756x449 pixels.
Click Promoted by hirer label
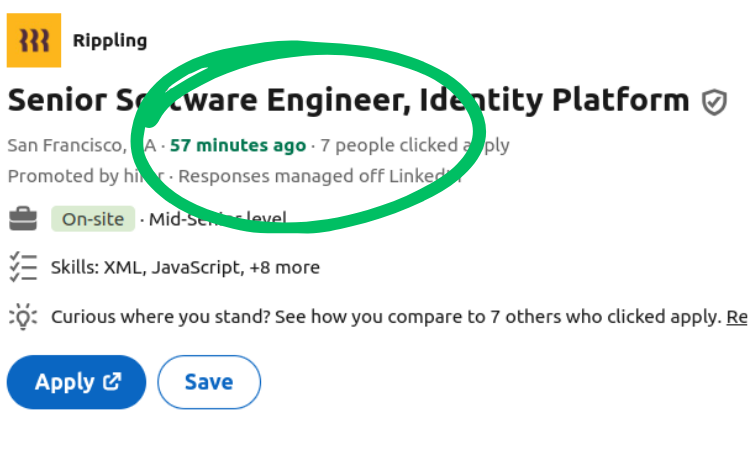coord(86,176)
